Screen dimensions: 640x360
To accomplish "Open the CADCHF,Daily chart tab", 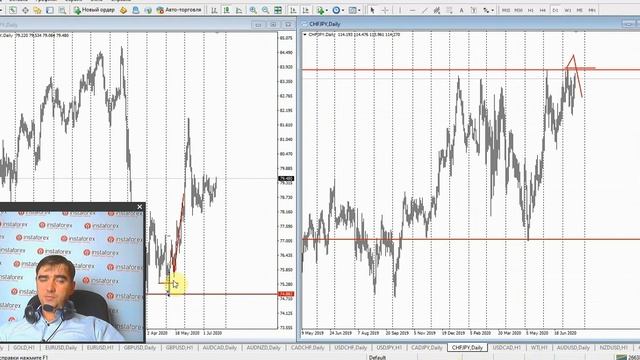I will [x=307, y=348].
